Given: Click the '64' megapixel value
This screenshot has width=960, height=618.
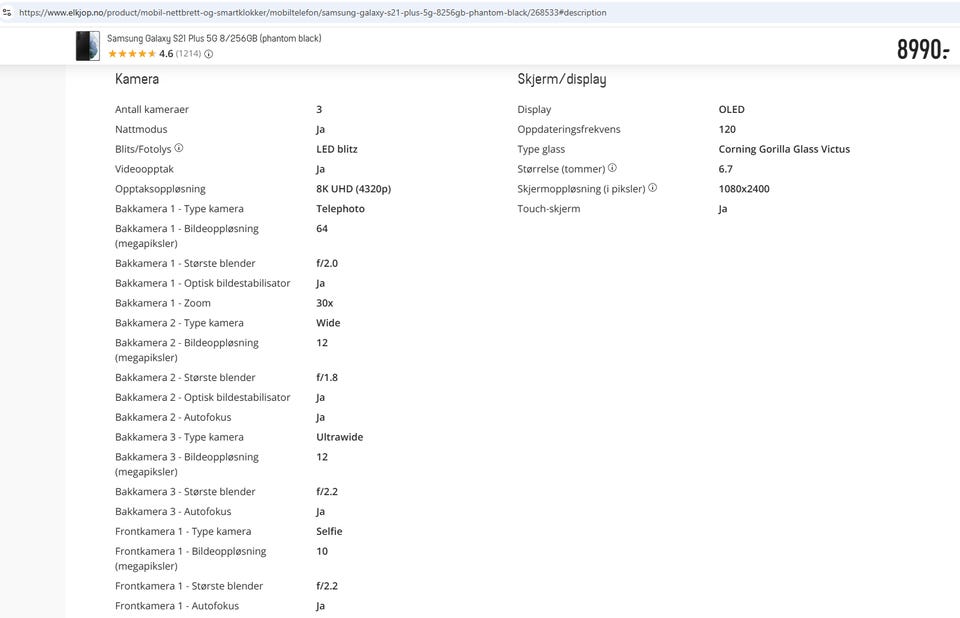Looking at the screenshot, I should pyautogui.click(x=322, y=228).
